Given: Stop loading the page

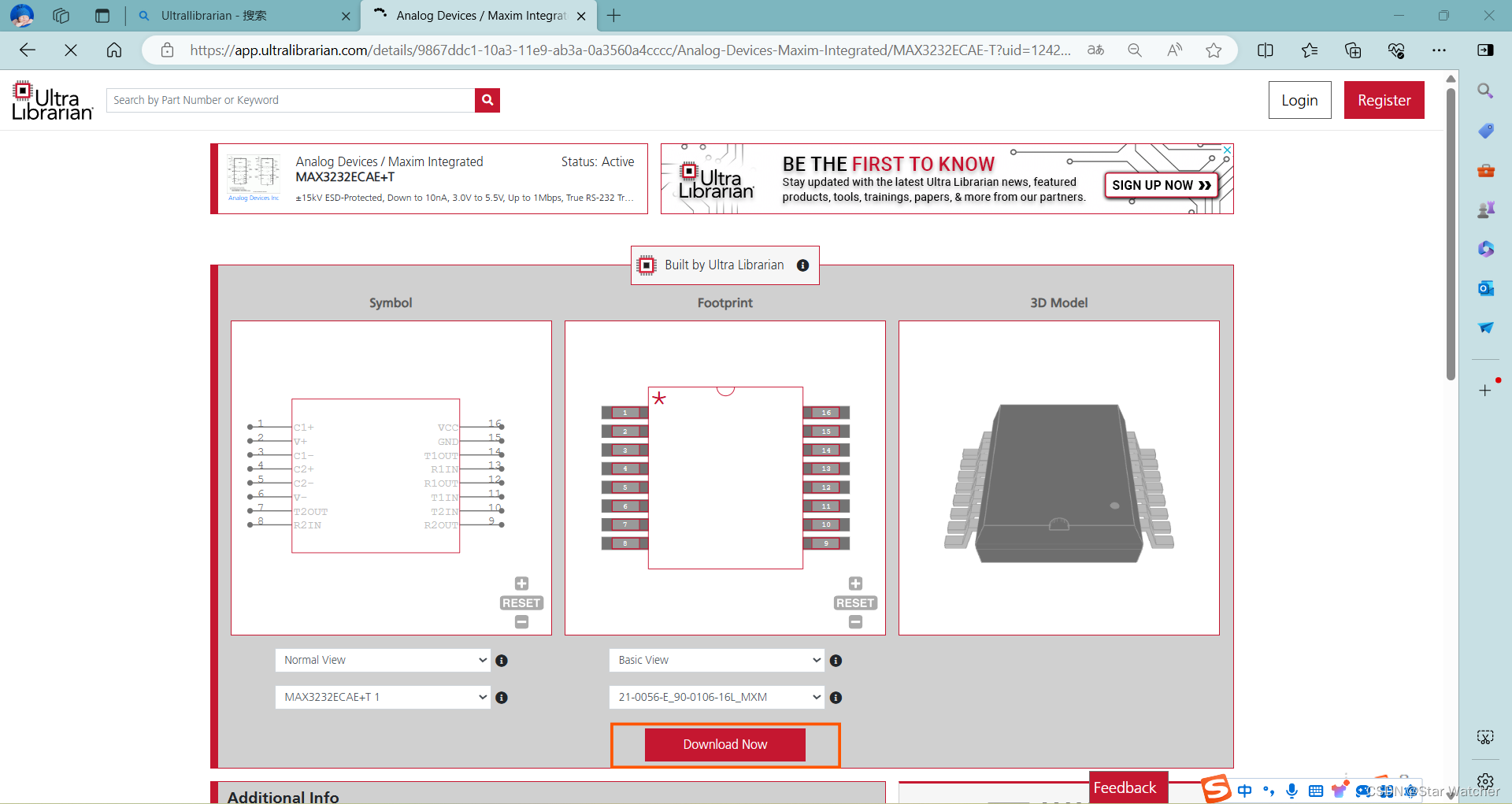Looking at the screenshot, I should coord(71,50).
